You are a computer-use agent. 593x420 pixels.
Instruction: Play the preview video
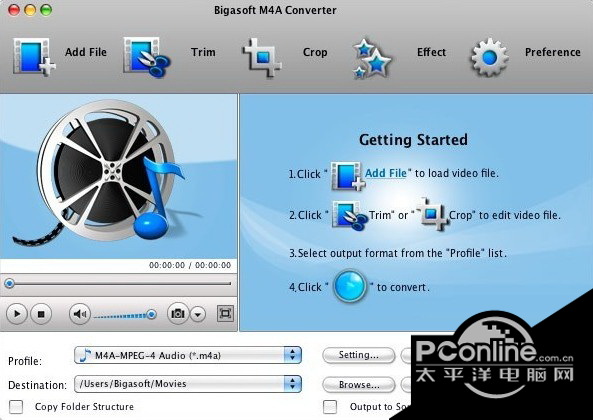click(x=17, y=314)
